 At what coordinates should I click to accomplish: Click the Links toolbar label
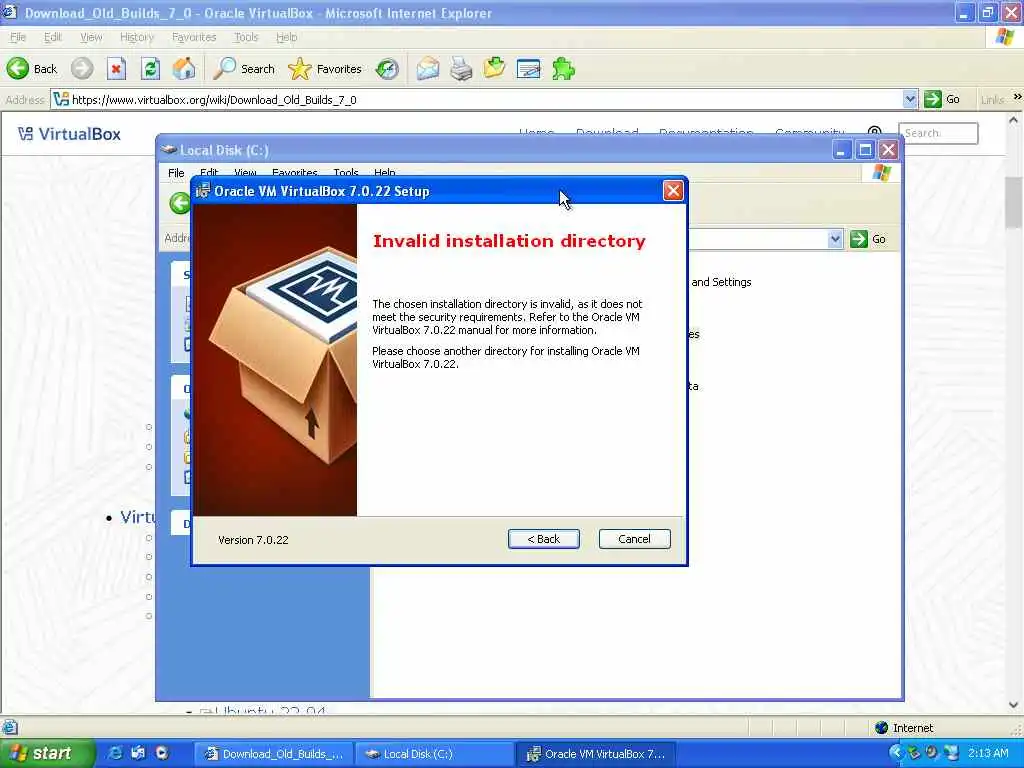[x=992, y=99]
